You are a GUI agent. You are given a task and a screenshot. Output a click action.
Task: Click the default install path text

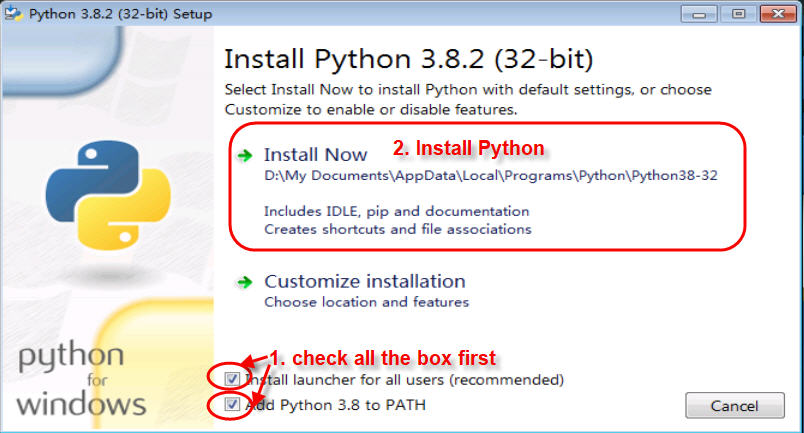pyautogui.click(x=491, y=175)
